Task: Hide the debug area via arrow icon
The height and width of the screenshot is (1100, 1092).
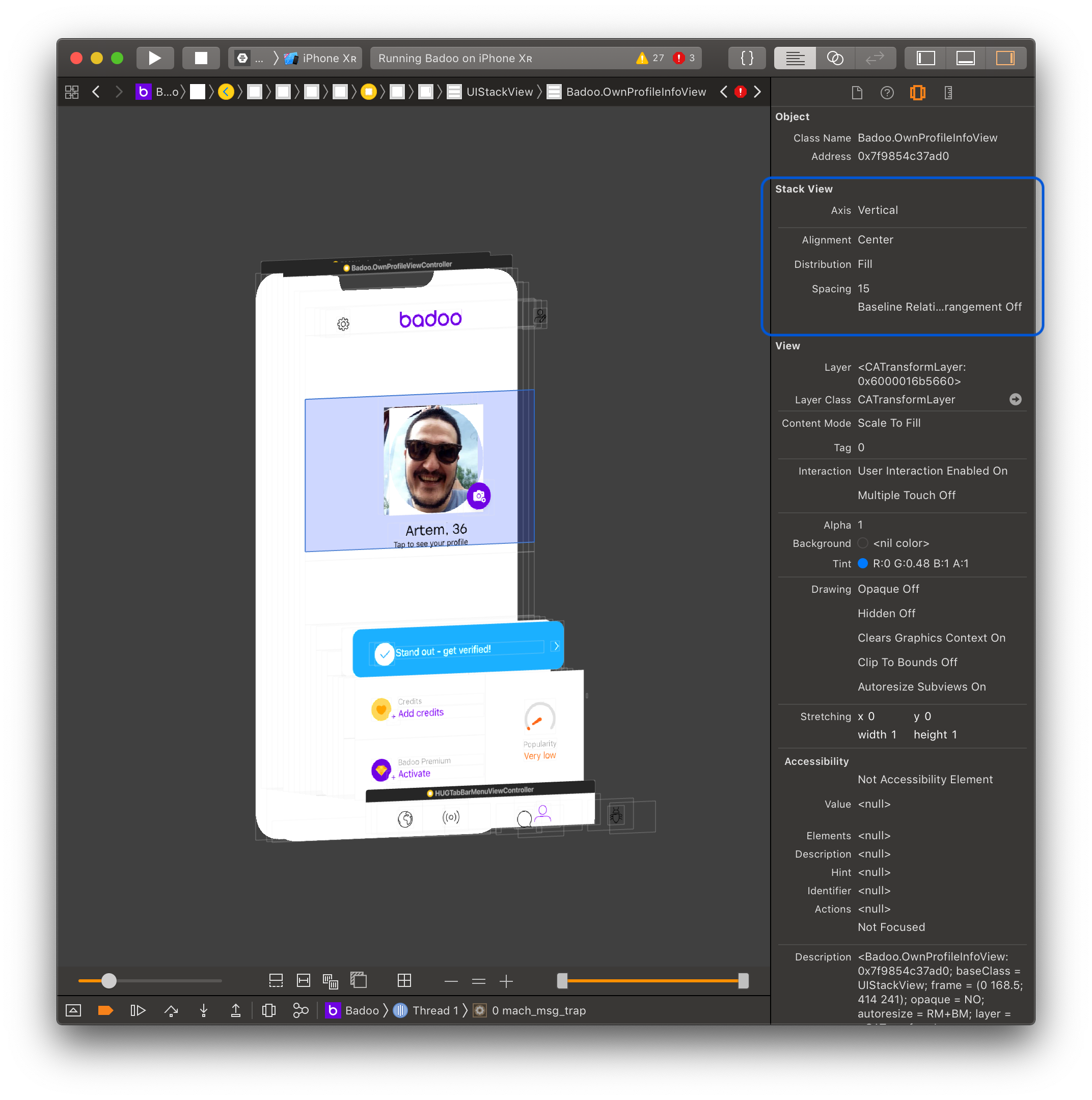Action: pos(73,1010)
